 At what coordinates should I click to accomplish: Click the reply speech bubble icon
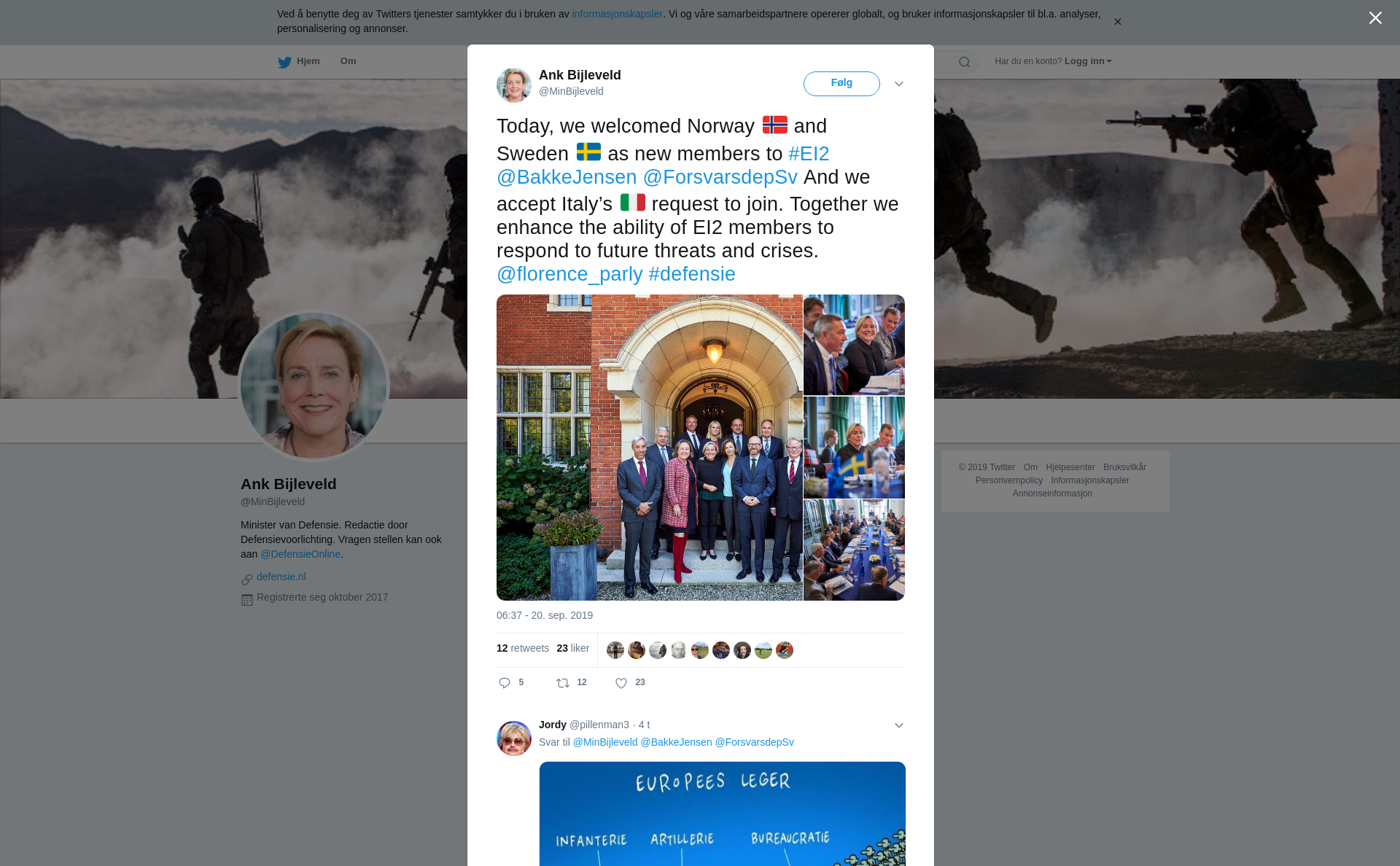pos(505,683)
